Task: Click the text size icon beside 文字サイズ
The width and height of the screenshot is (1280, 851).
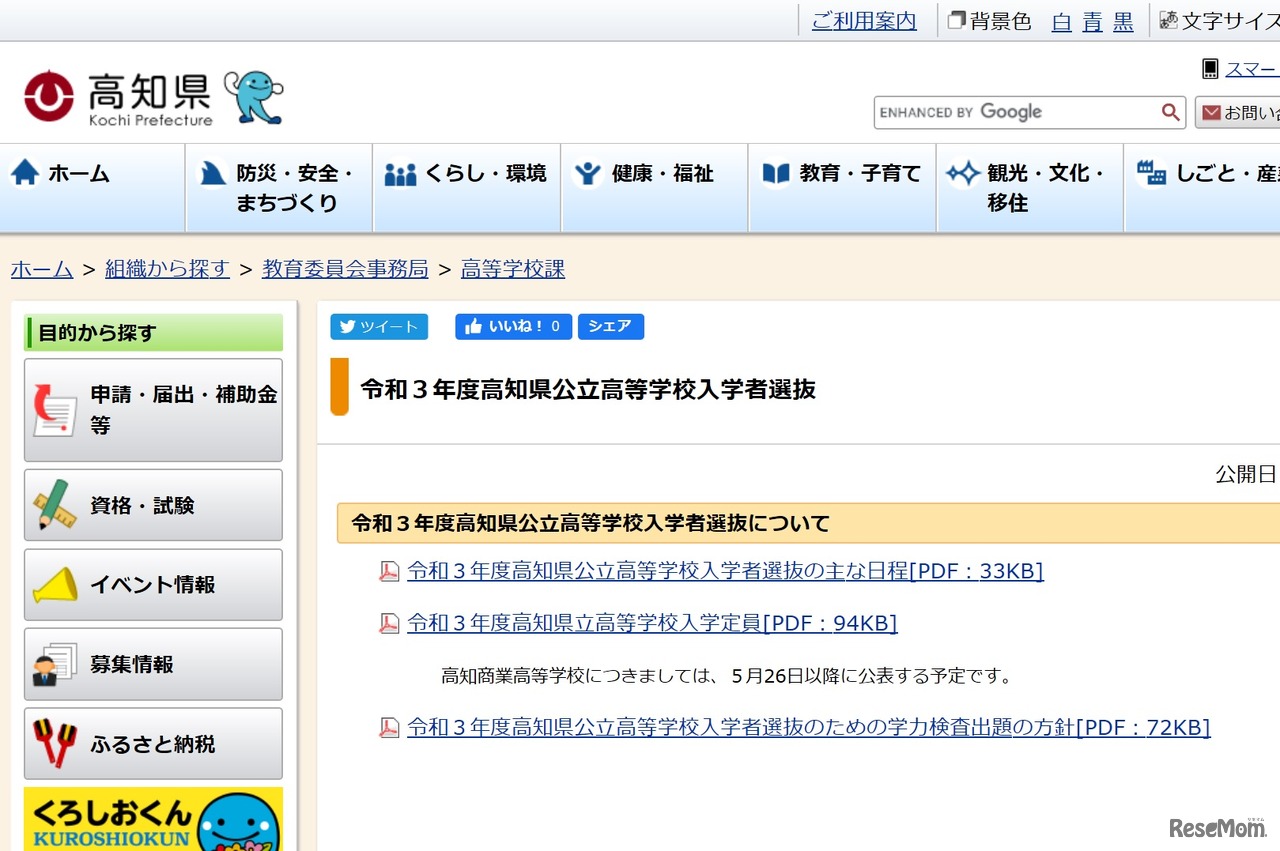Action: coord(1168,20)
